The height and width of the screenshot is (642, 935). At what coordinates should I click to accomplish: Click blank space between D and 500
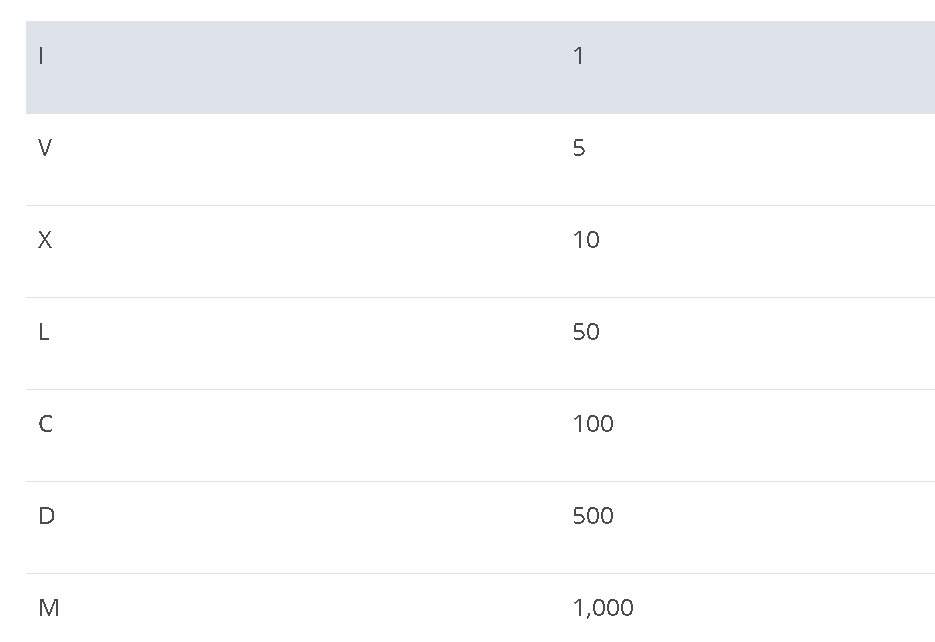click(x=298, y=528)
